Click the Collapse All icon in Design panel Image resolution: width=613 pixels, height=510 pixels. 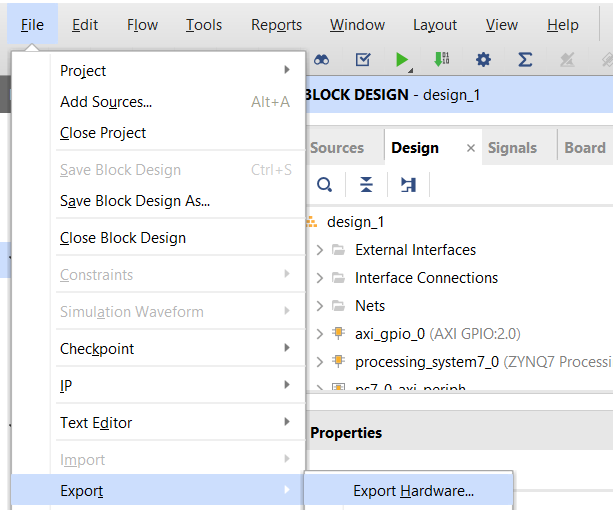coord(366,184)
